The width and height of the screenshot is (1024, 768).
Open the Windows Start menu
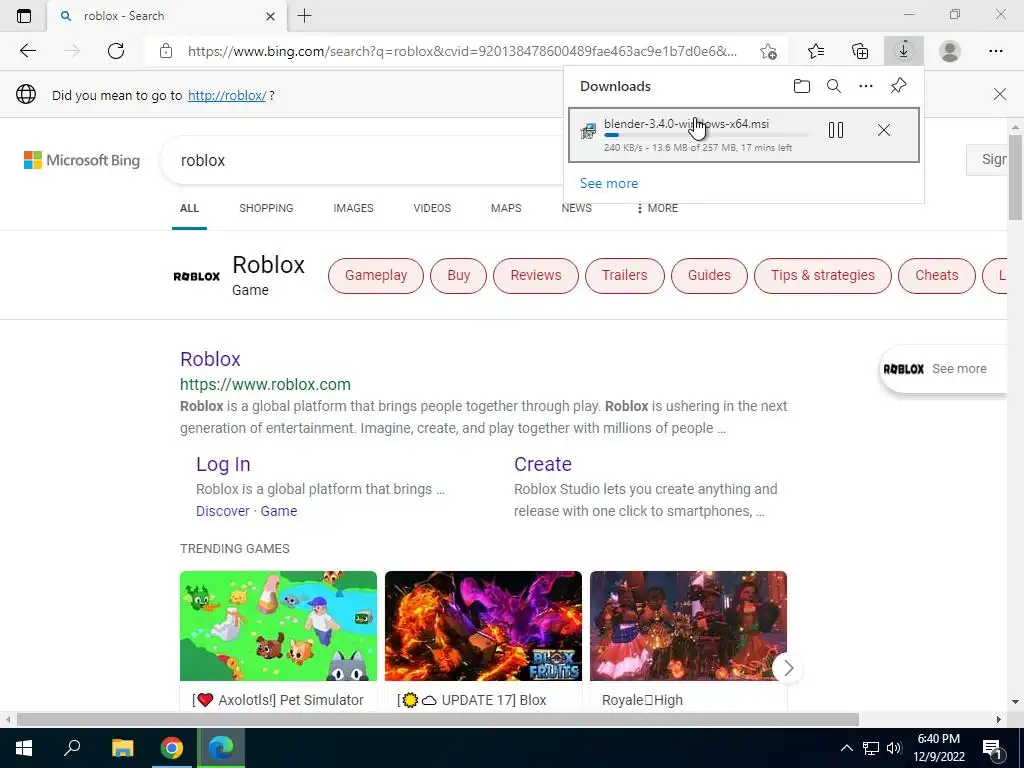point(24,748)
